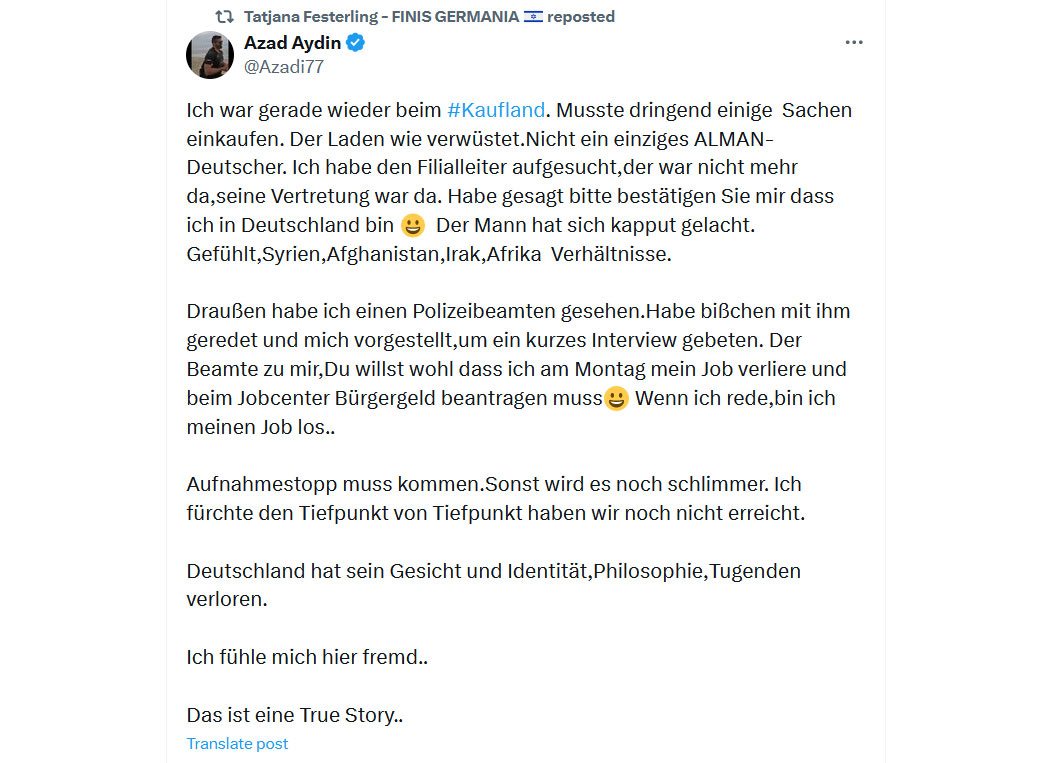Click the grinning emoji after 'beantragen muss'

click(x=616, y=399)
